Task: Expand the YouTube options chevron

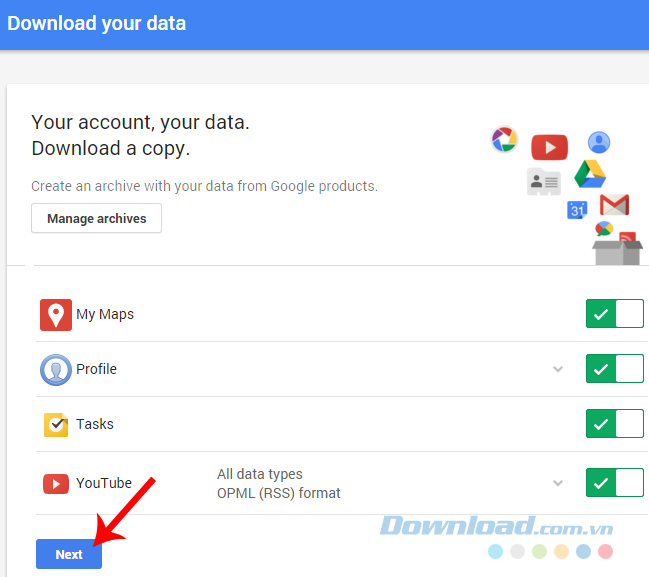Action: coord(558,483)
